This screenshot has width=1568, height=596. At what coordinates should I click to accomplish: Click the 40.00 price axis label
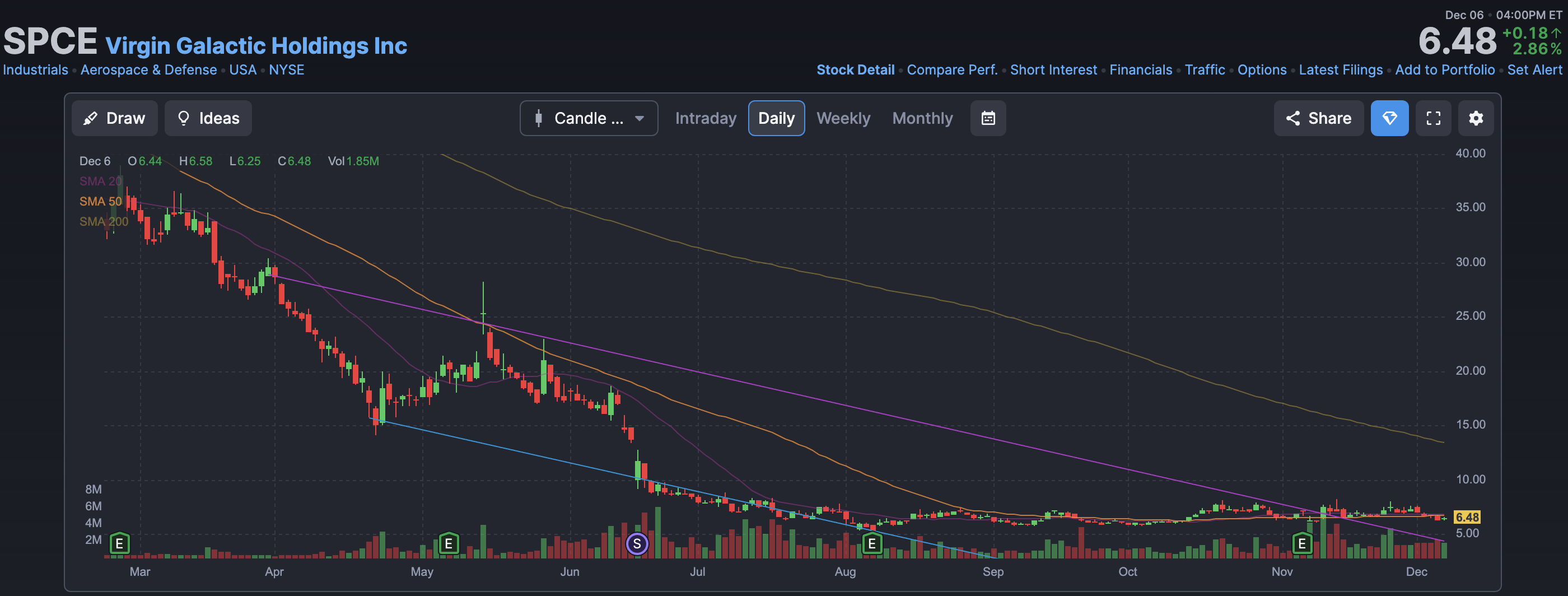[x=1470, y=153]
